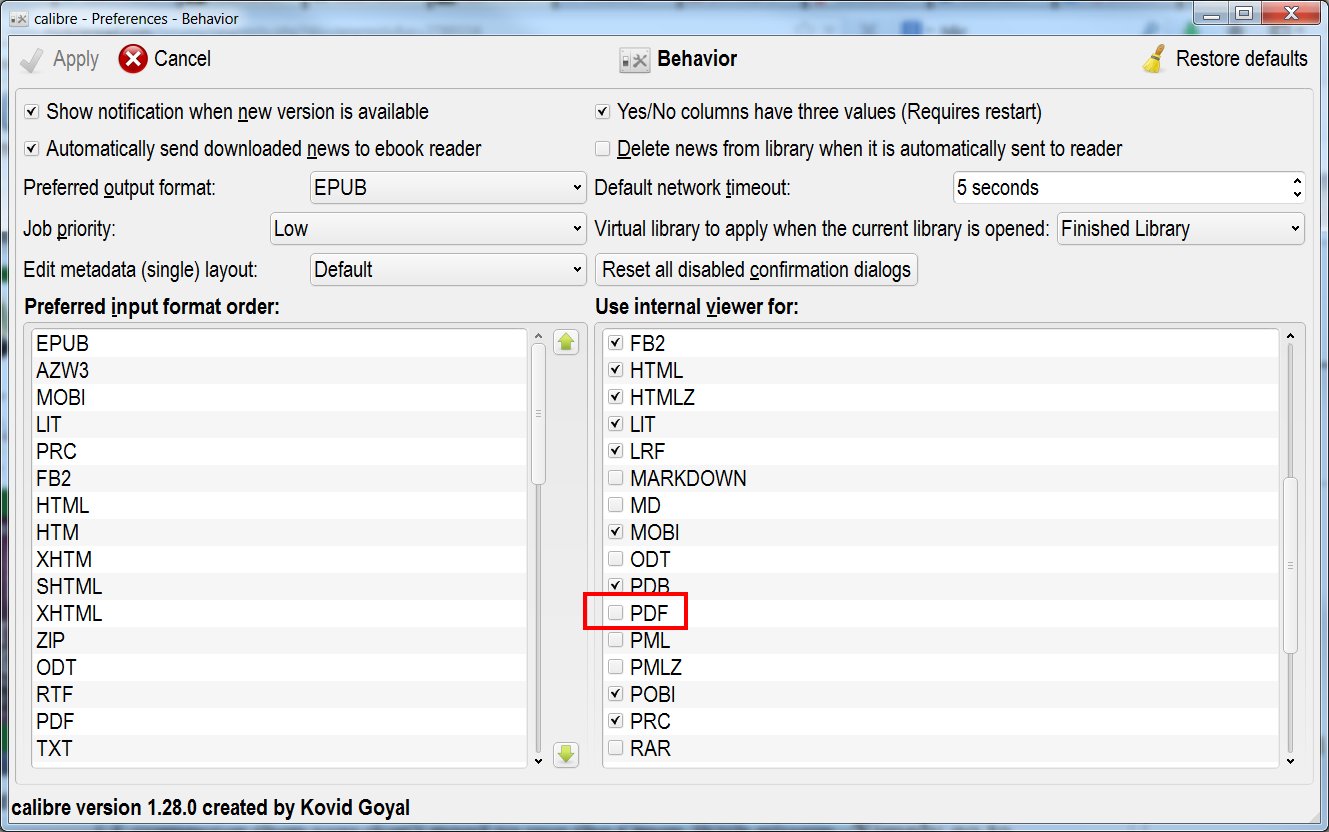Select PRC in input format order
Image resolution: width=1329 pixels, height=832 pixels.
(279, 451)
